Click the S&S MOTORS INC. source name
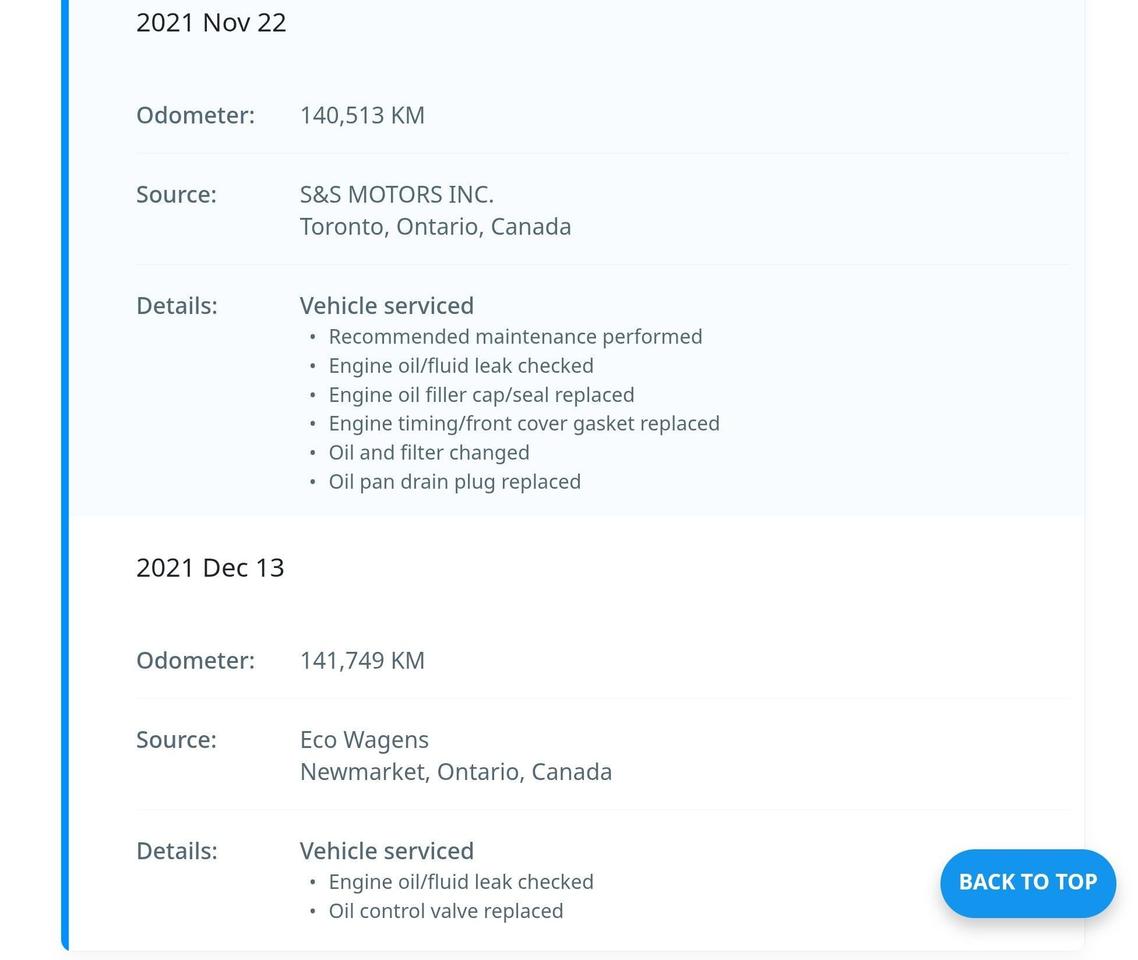The image size is (1138, 960). 396,194
